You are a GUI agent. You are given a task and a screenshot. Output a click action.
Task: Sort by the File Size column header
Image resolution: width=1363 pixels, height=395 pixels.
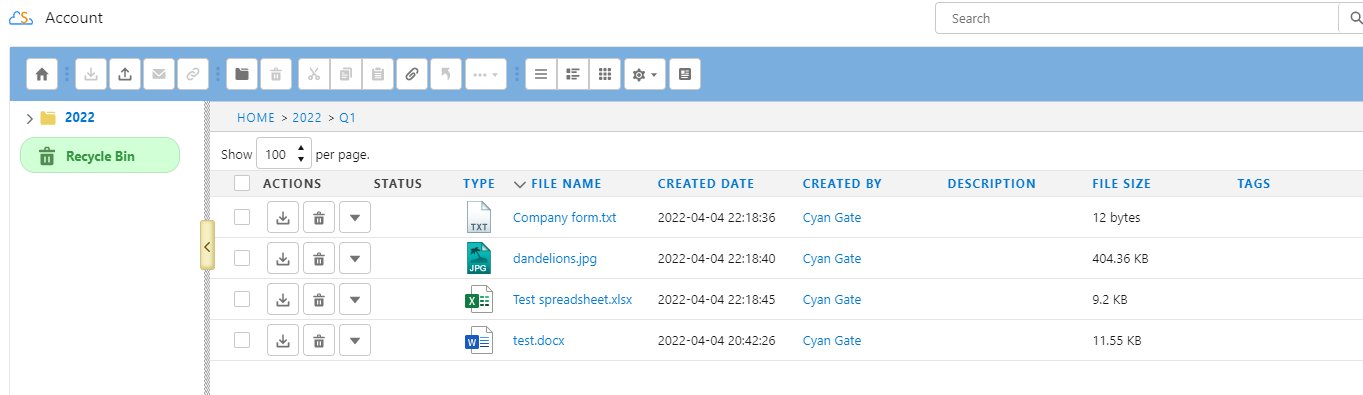point(1121,184)
